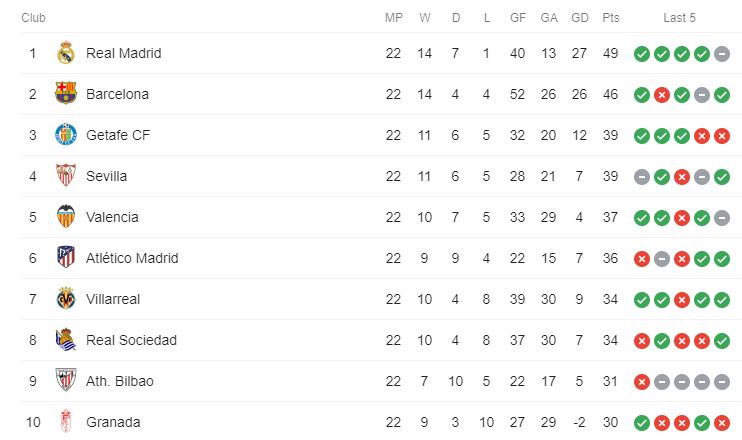This screenshot has width=742, height=440.
Task: Click the Getafe CF club crest
Action: tap(66, 134)
